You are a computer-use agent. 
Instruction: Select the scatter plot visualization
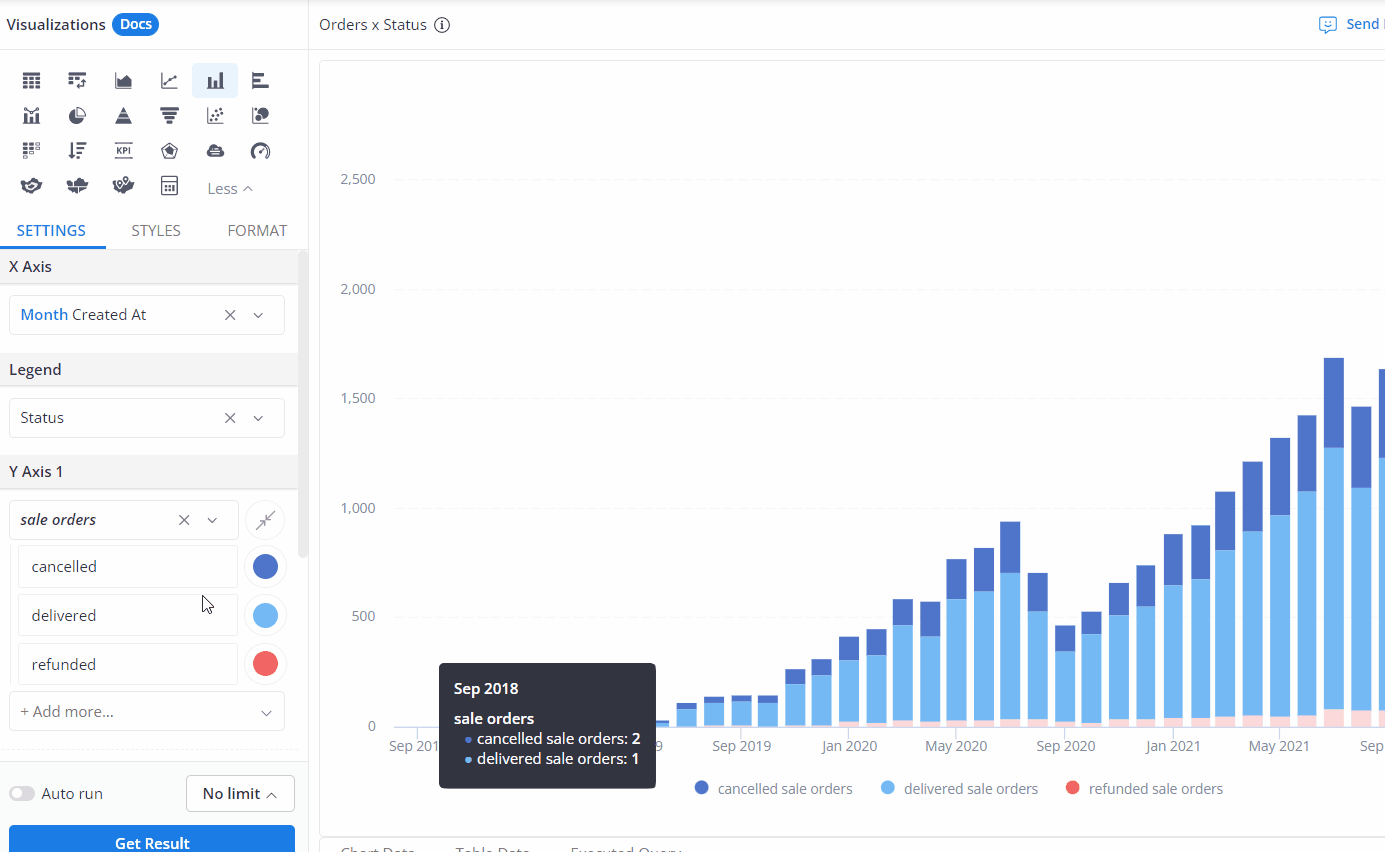(215, 116)
